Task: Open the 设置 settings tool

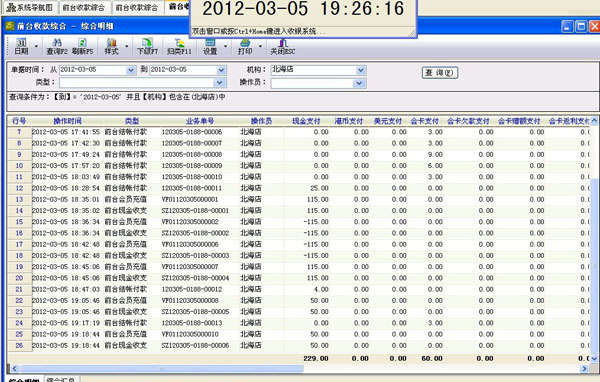Action: (x=210, y=46)
